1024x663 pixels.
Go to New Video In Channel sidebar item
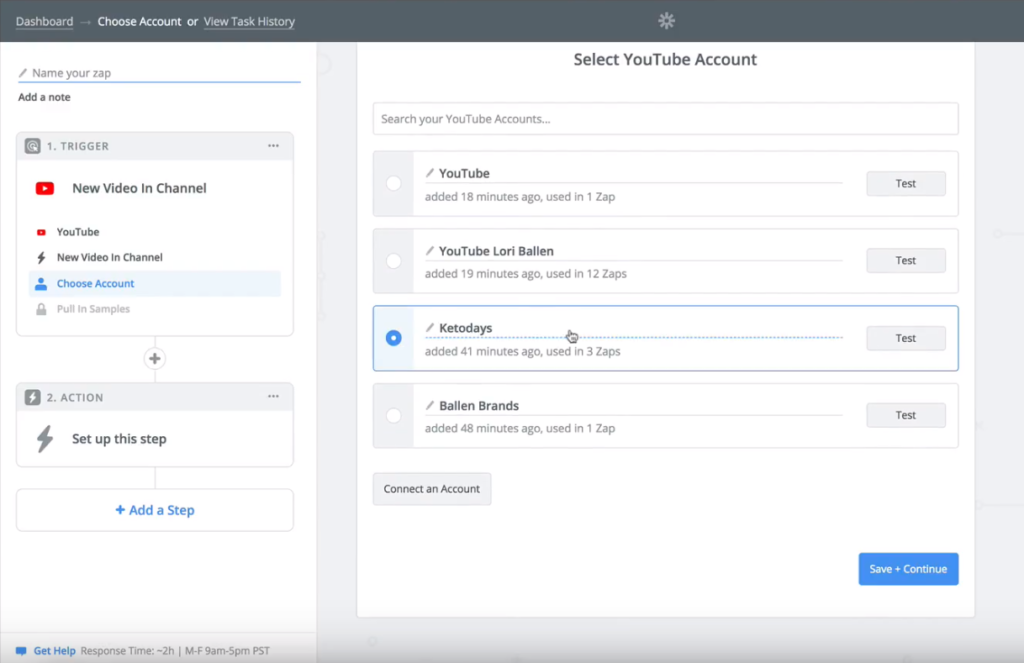[x=109, y=258]
